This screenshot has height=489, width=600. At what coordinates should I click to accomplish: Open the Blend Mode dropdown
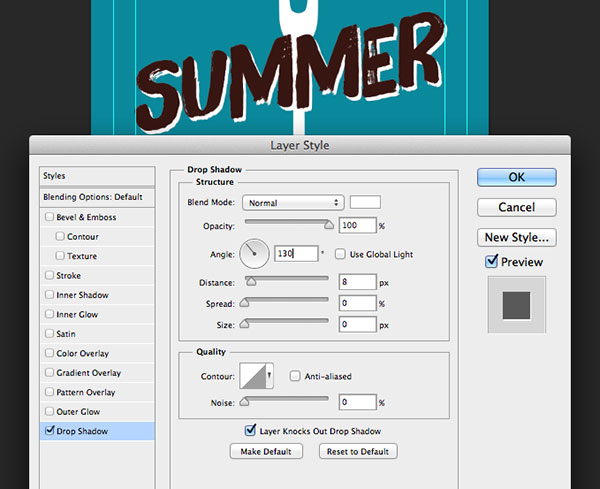click(293, 203)
